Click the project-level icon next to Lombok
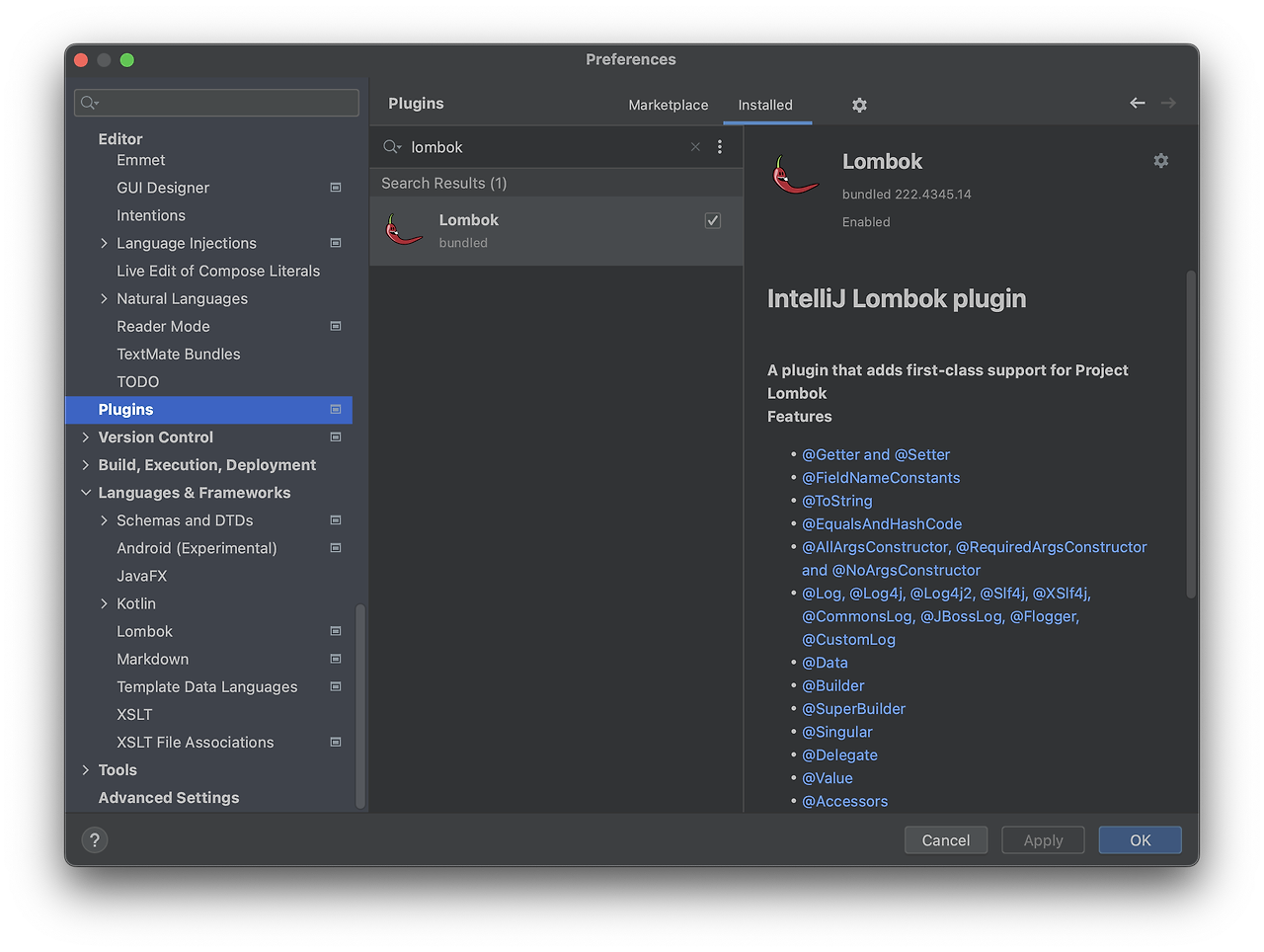 tap(336, 631)
